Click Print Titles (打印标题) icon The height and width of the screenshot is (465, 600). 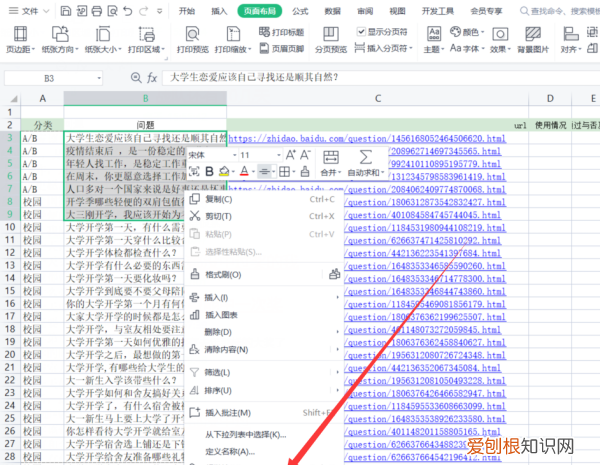point(281,32)
